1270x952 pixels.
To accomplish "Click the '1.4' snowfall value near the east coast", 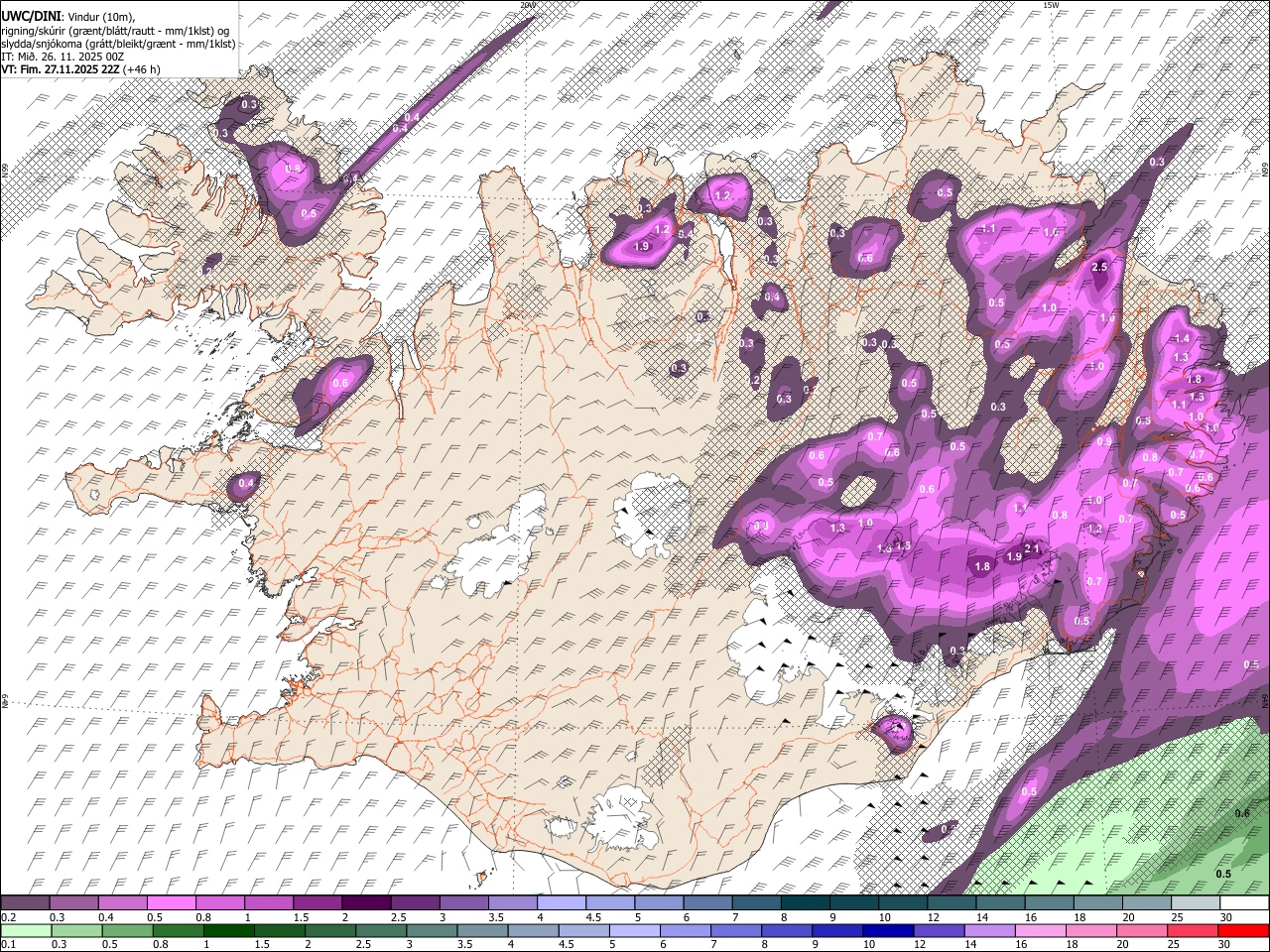I will coord(1182,339).
